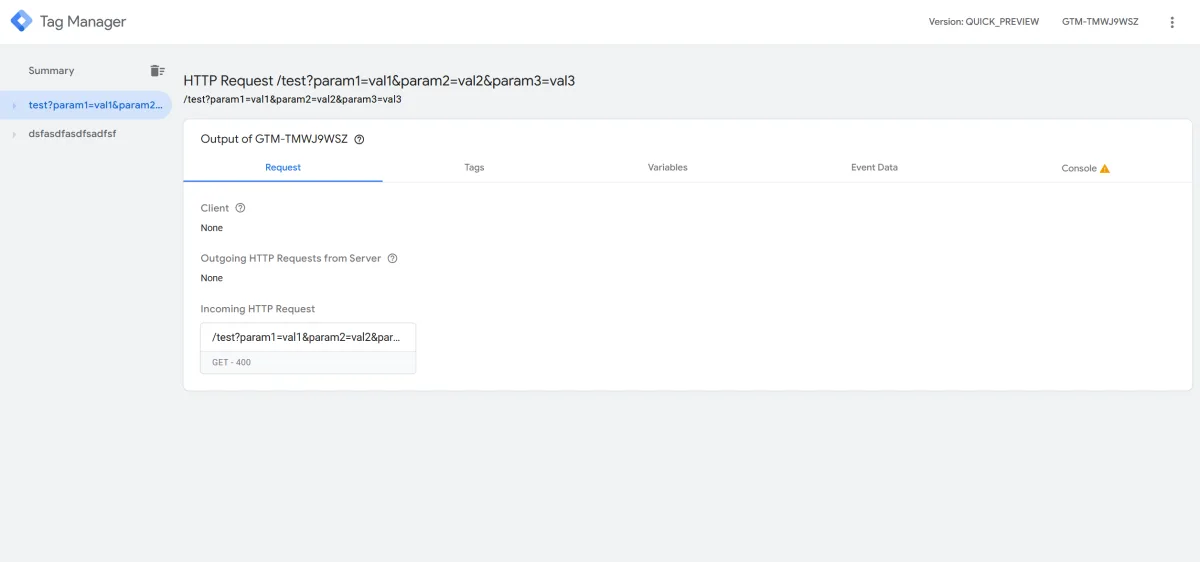Click the Output of GTM-TMWJ9WSZ heading
Image resolution: width=1200 pixels, height=562 pixels.
[274, 139]
